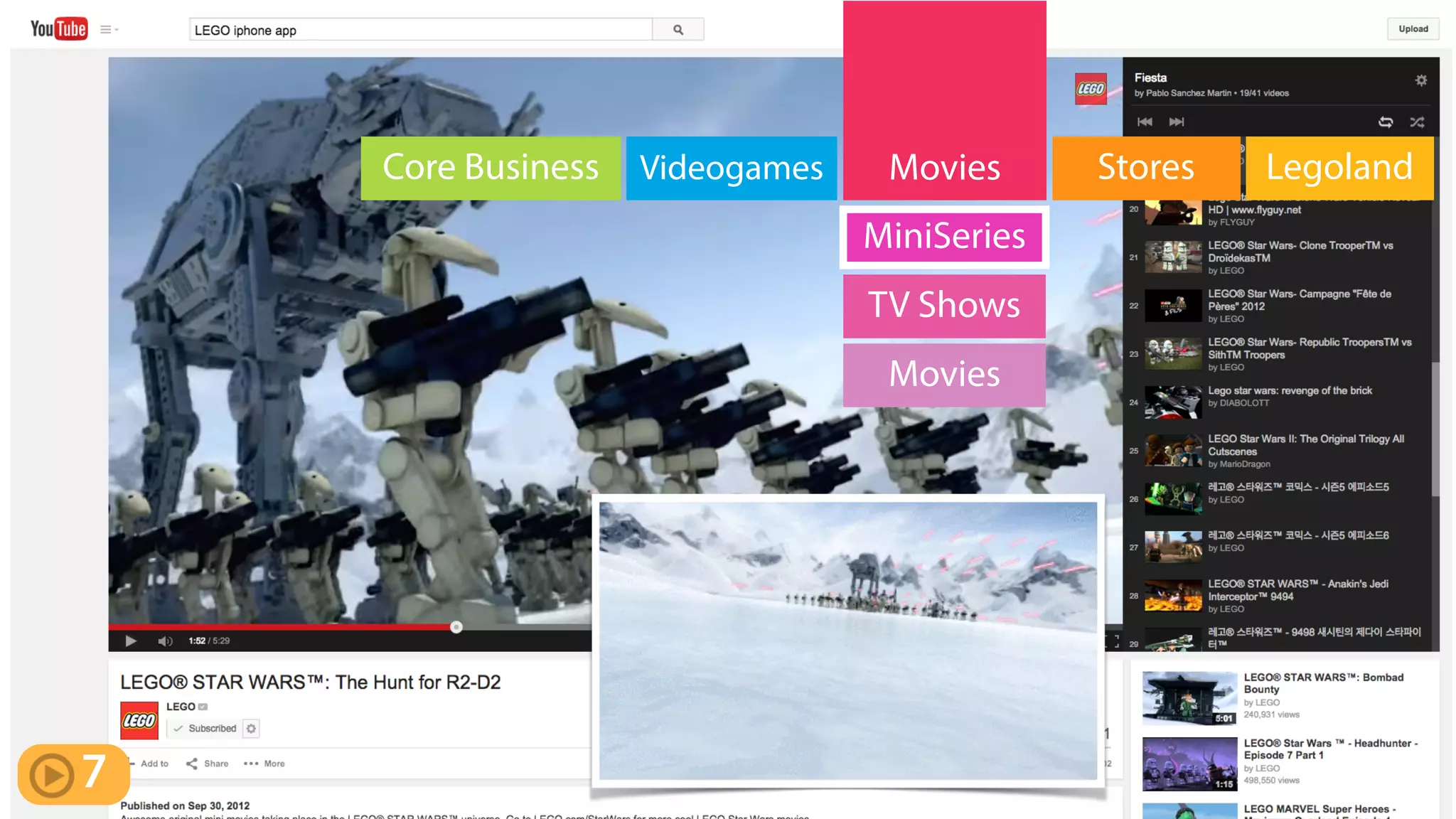1456x819 pixels.
Task: Click the YouTube logo
Action: click(59, 28)
